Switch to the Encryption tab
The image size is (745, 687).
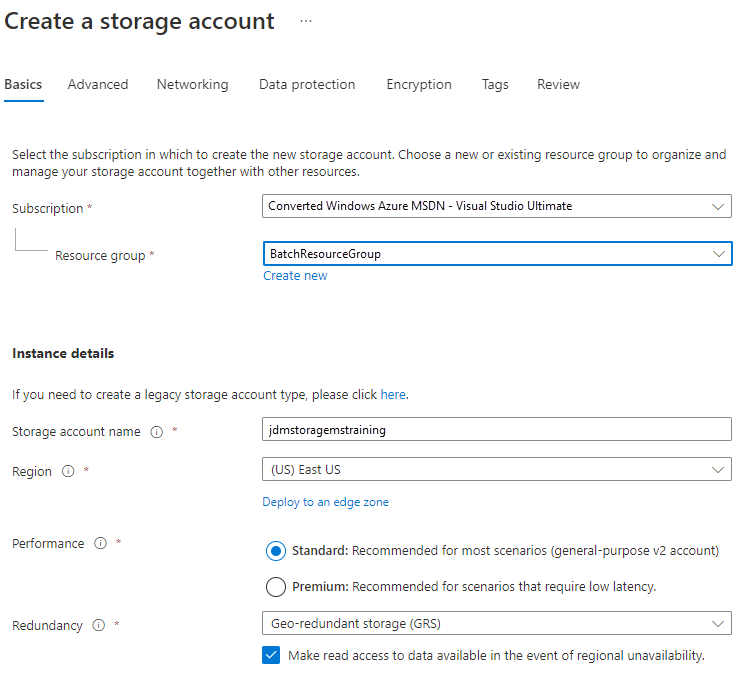click(419, 85)
